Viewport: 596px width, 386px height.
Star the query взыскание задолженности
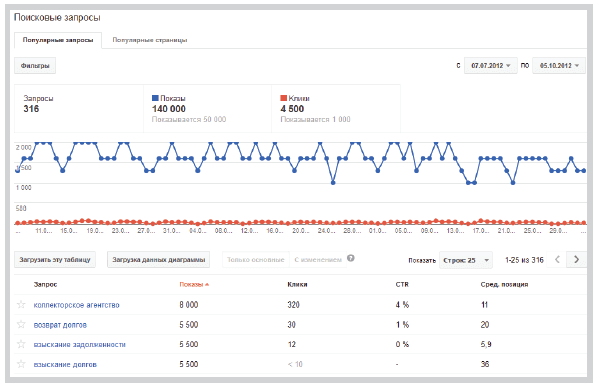(21, 344)
